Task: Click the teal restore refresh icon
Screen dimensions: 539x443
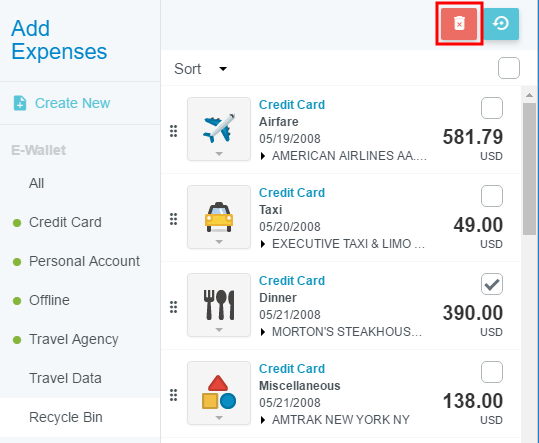Action: [502, 24]
